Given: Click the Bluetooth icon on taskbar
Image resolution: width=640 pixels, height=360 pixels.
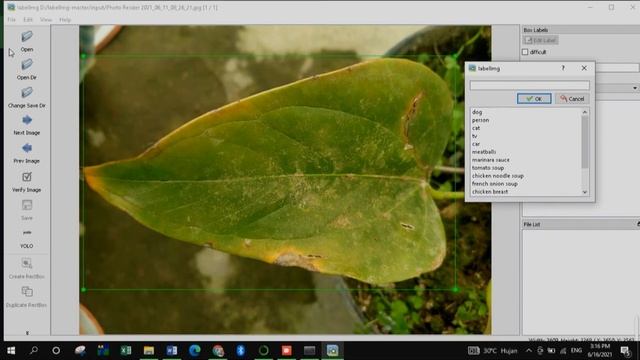Looking at the screenshot, I should pyautogui.click(x=241, y=350).
